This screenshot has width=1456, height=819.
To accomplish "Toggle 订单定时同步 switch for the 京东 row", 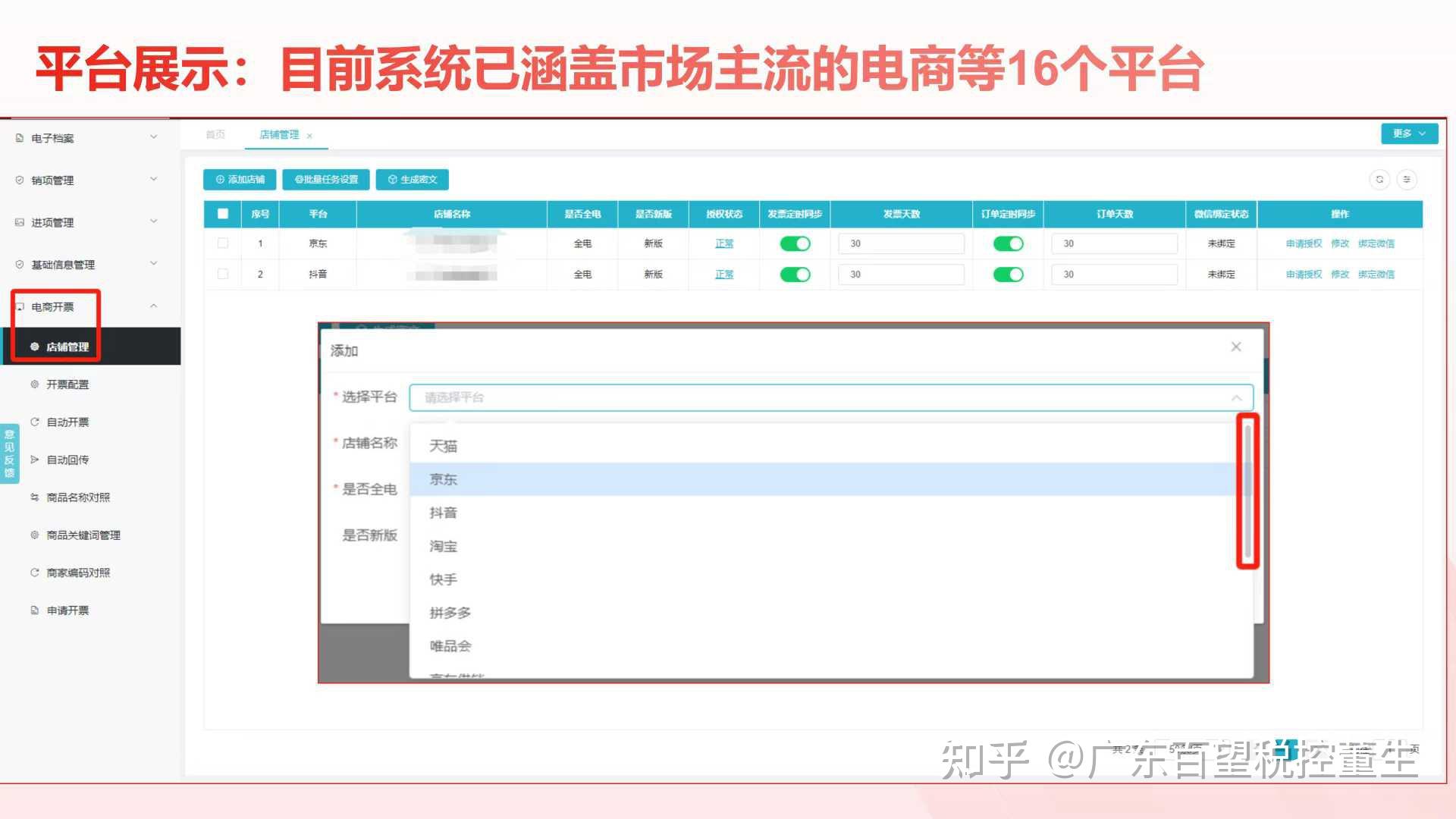I will [x=1008, y=243].
